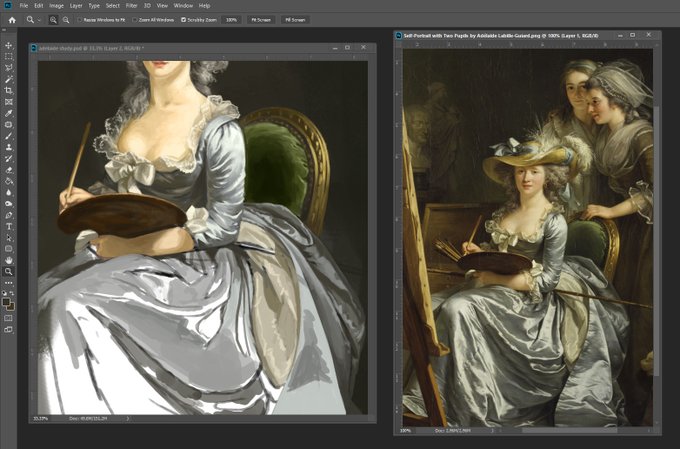This screenshot has width=680, height=449.
Task: Open the Layer menu
Action: (76, 6)
